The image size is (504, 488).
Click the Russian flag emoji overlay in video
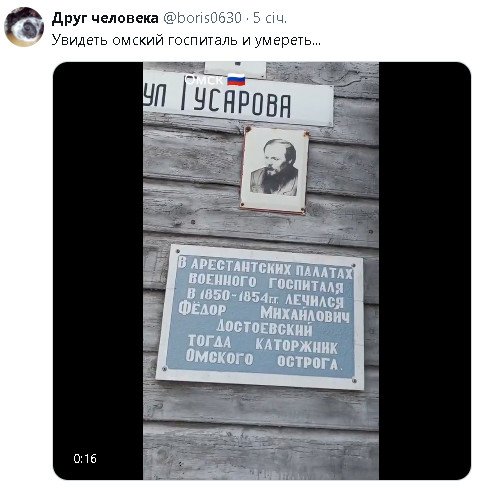236,80
